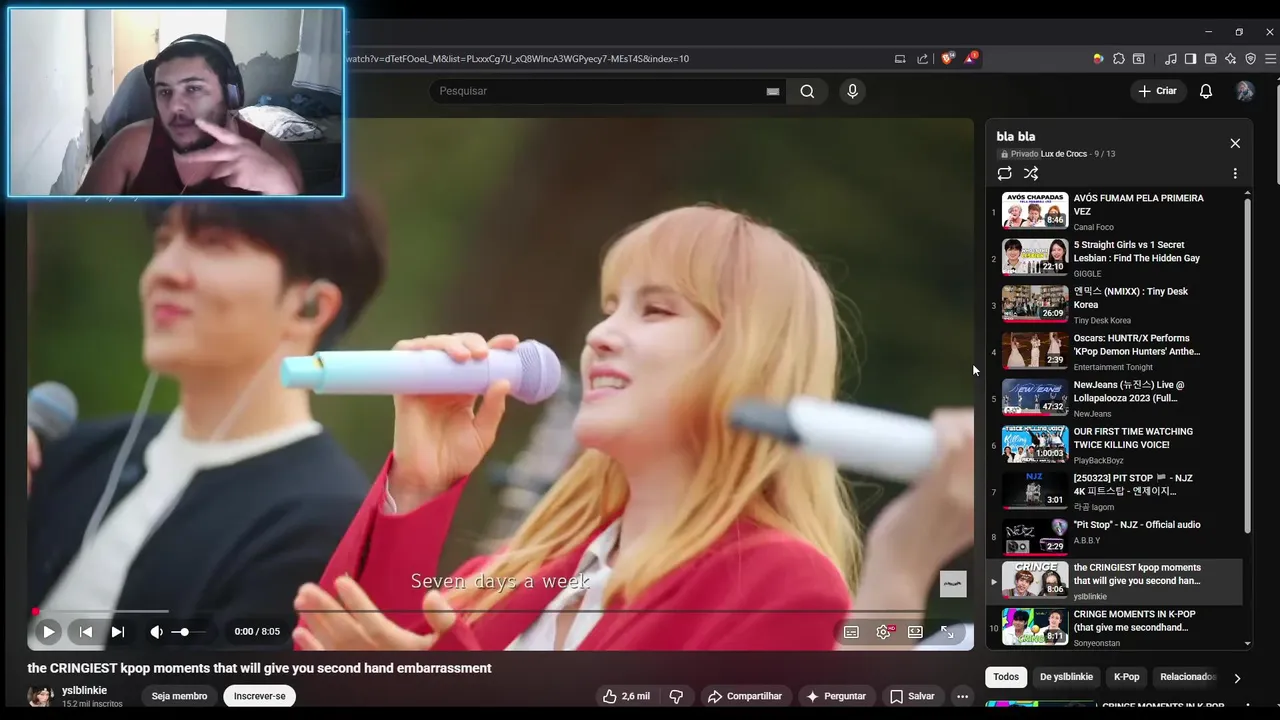1280x720 pixels.
Task: Open the Criar create menu
Action: 1158,91
